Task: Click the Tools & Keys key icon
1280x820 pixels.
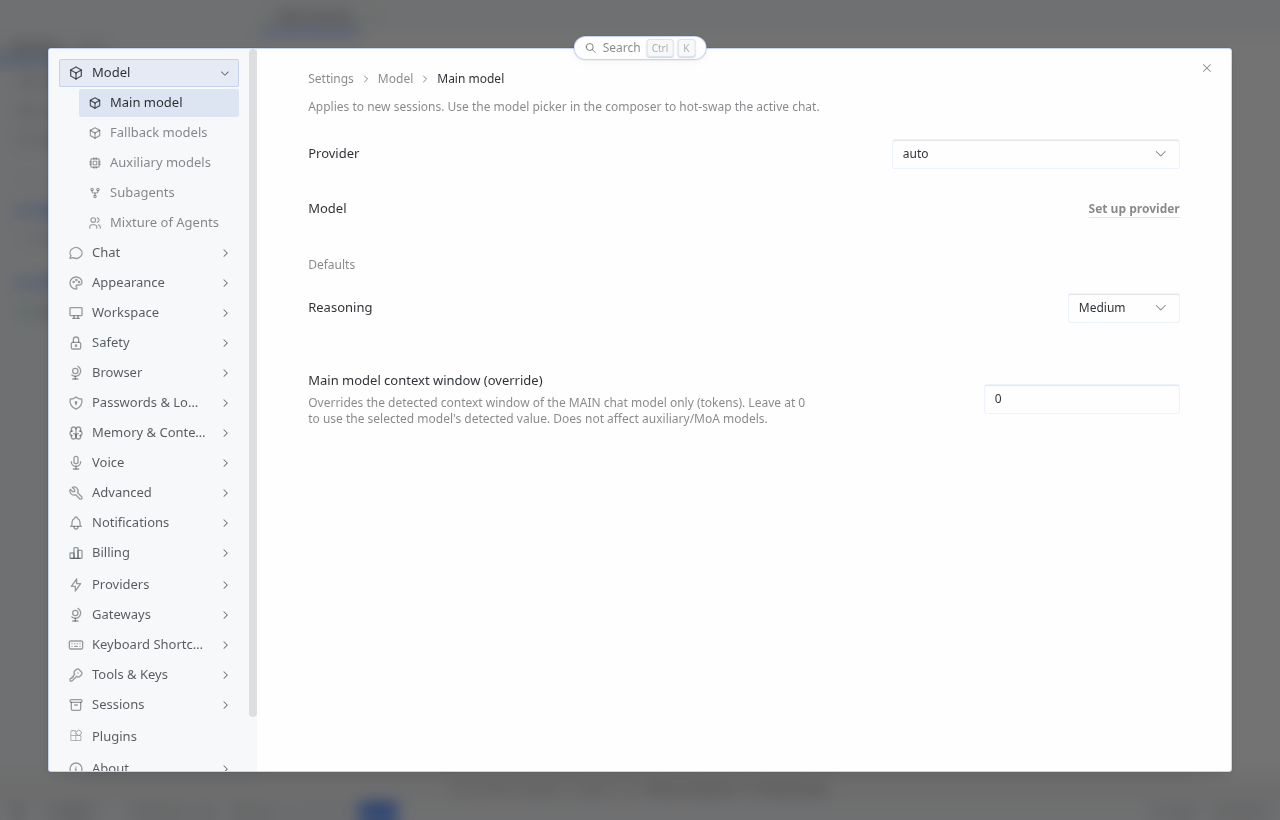Action: pos(76,675)
